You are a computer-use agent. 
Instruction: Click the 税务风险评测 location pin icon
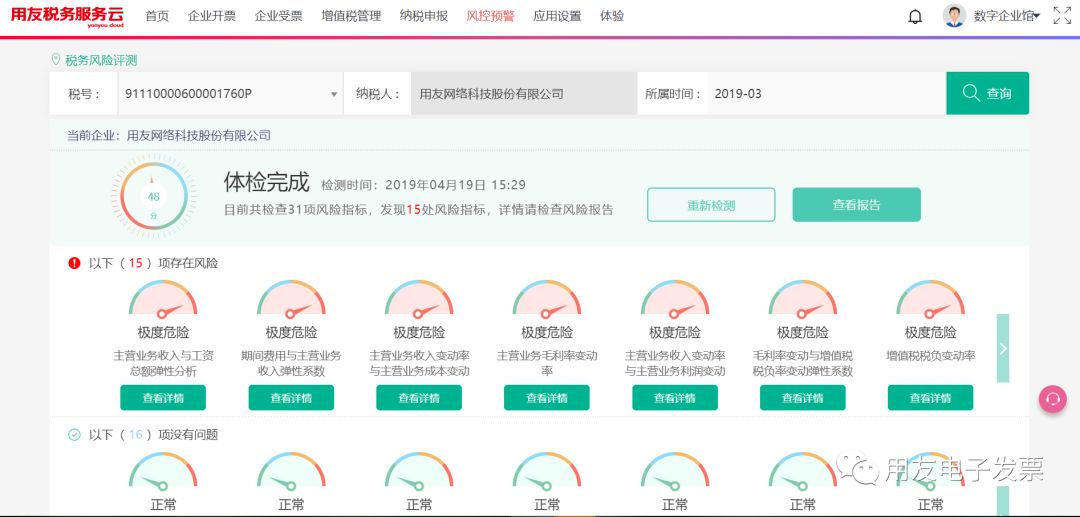(x=56, y=60)
